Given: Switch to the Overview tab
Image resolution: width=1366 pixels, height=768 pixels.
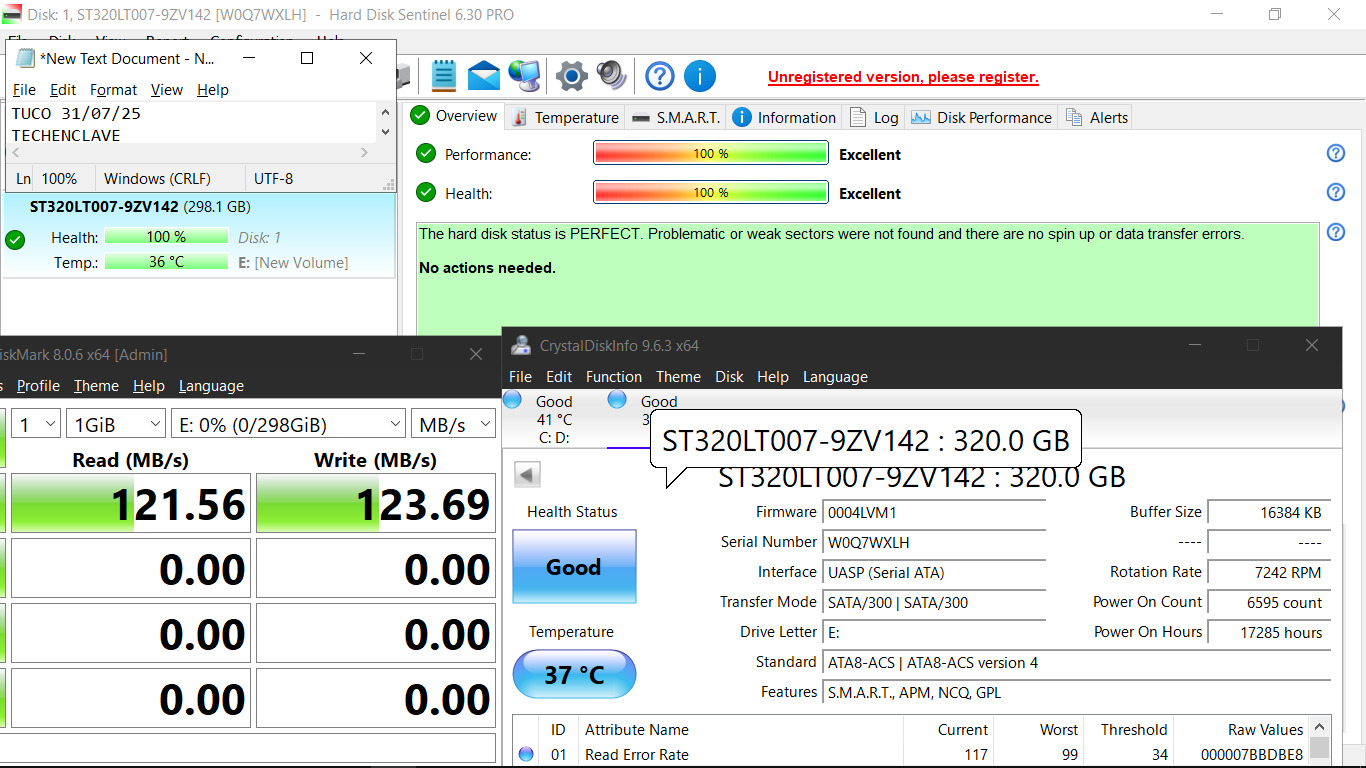Looking at the screenshot, I should coord(455,116).
